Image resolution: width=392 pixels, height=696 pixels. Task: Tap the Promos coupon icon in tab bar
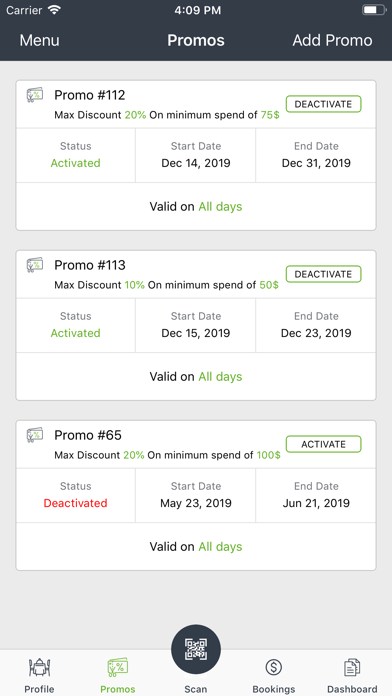(118, 667)
